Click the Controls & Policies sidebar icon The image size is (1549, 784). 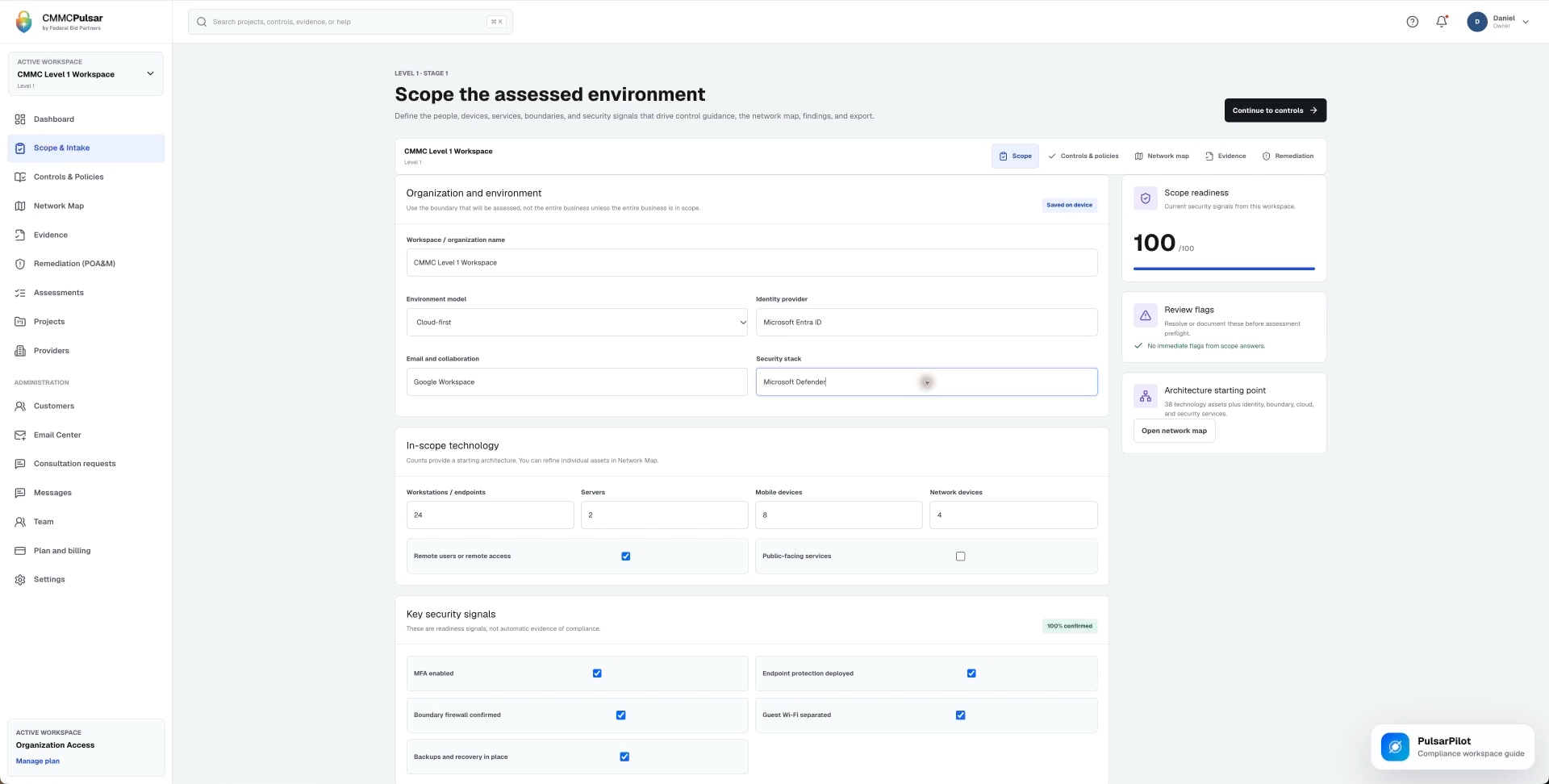click(20, 177)
